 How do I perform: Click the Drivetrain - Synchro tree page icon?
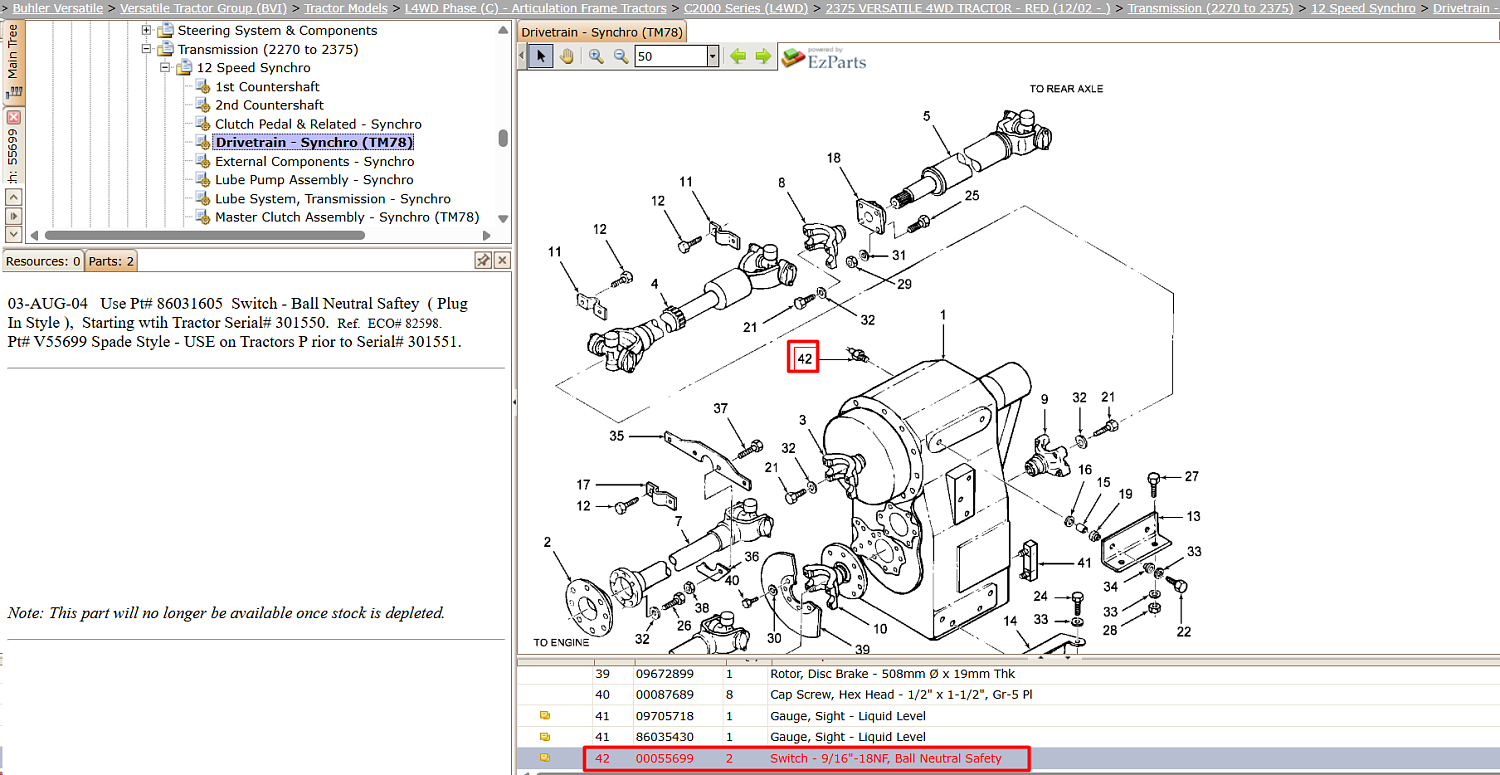click(203, 143)
